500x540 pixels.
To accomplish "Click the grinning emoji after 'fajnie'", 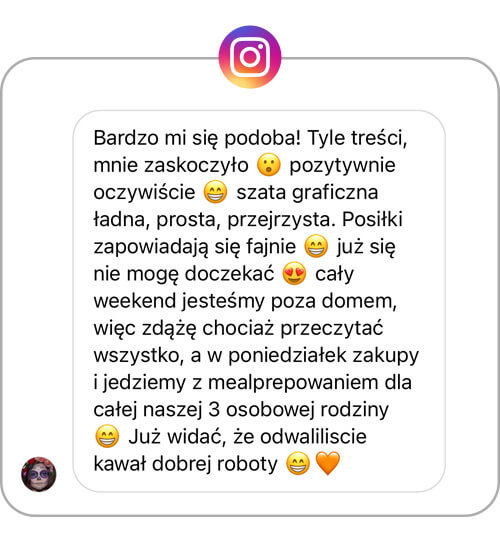I will click(x=316, y=247).
